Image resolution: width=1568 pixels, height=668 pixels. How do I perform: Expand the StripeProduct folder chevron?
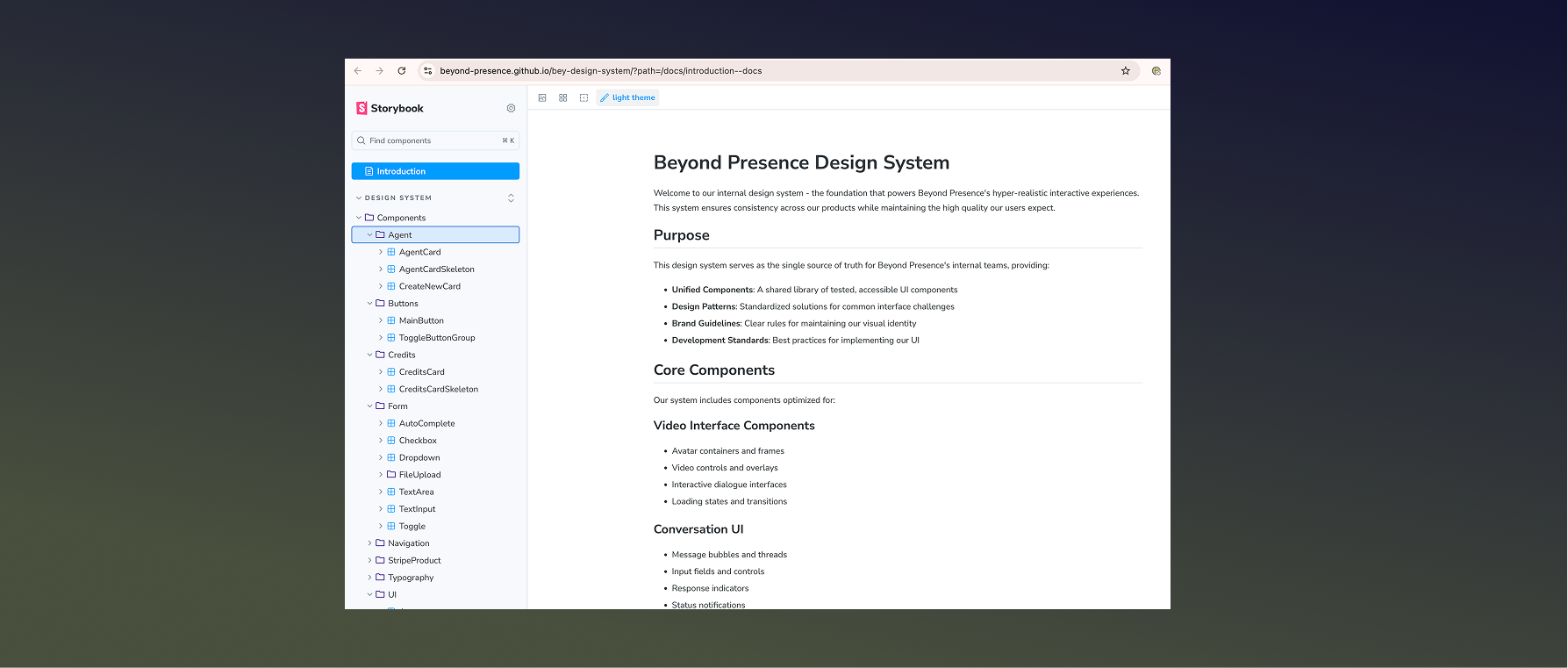(369, 560)
